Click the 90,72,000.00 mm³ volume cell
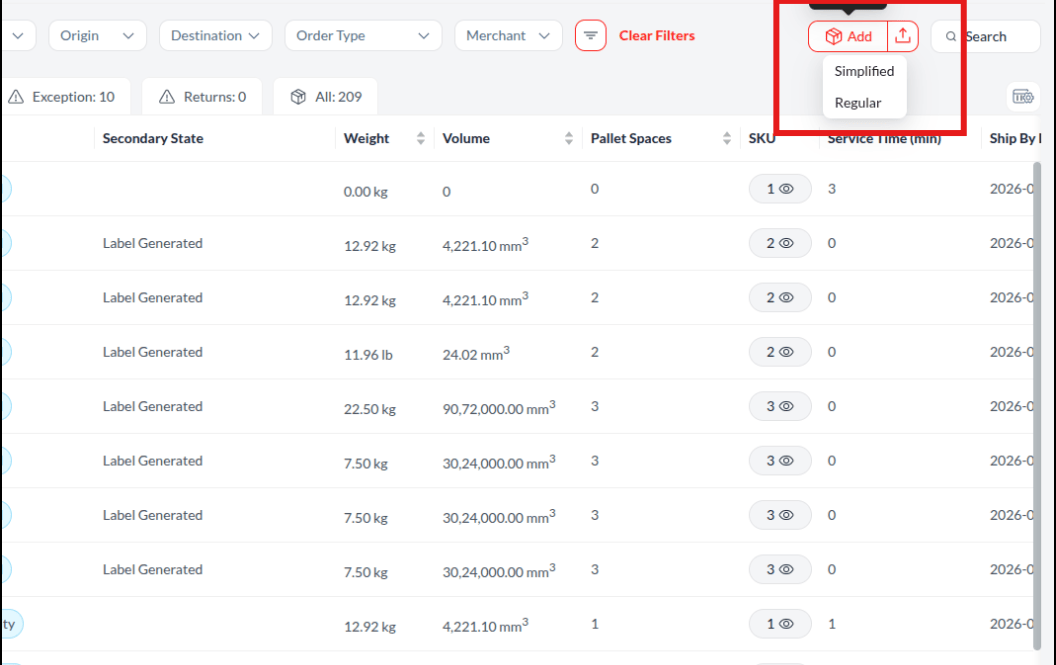The image size is (1056, 665). tap(499, 408)
